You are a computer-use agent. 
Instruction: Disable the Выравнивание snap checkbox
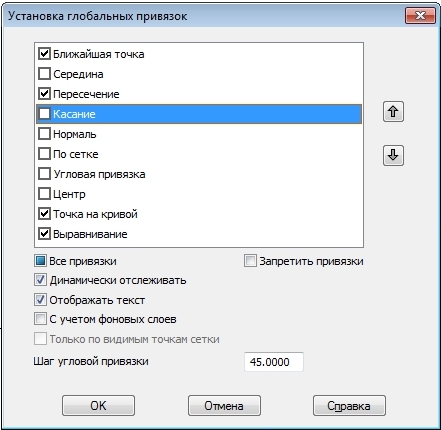(x=44, y=234)
